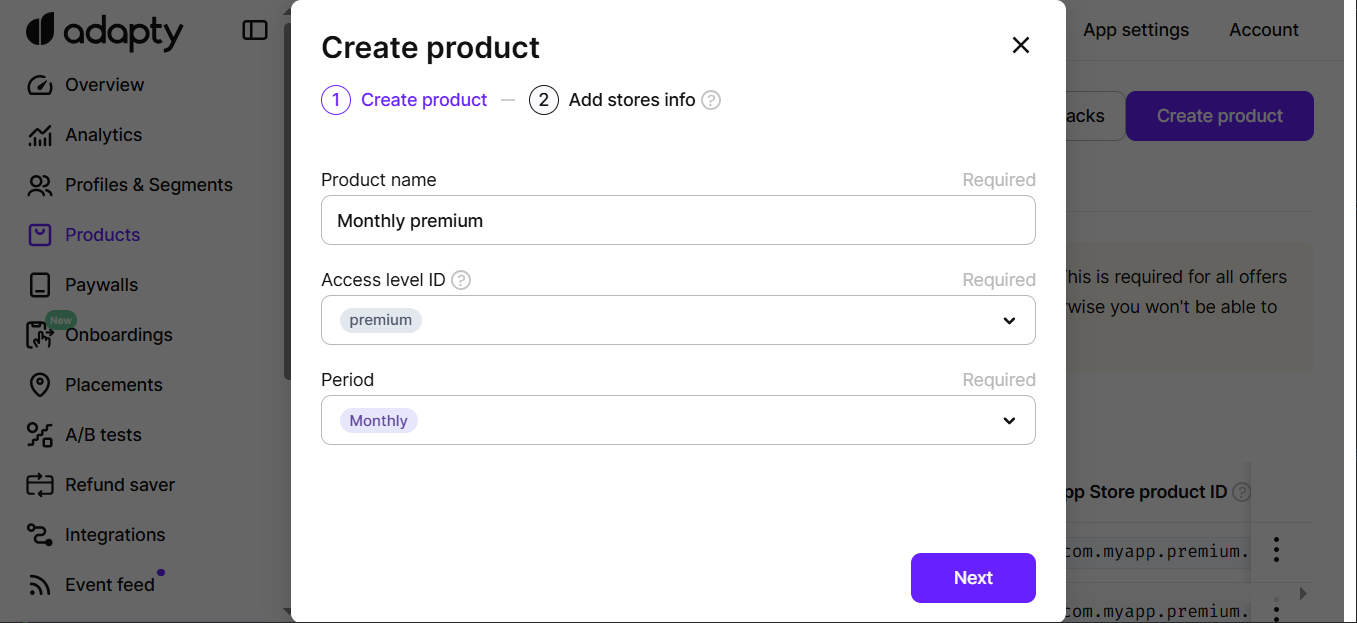Expand the Period dropdown chevron

pyautogui.click(x=1009, y=421)
